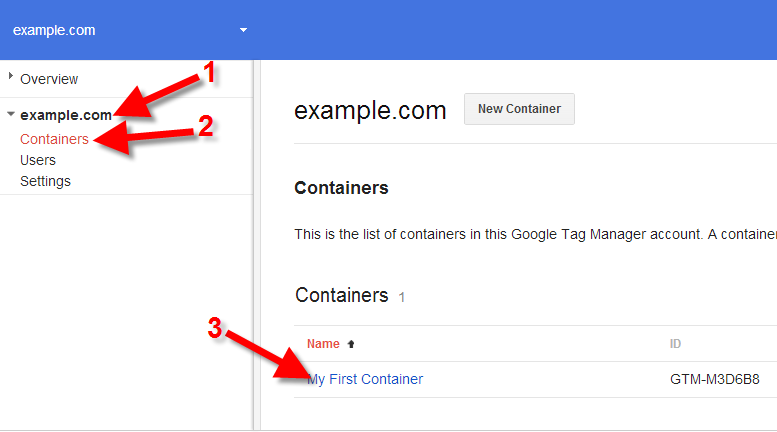Screen dimensions: 777x432
Task: Sort by the Name column header
Action: [x=323, y=344]
